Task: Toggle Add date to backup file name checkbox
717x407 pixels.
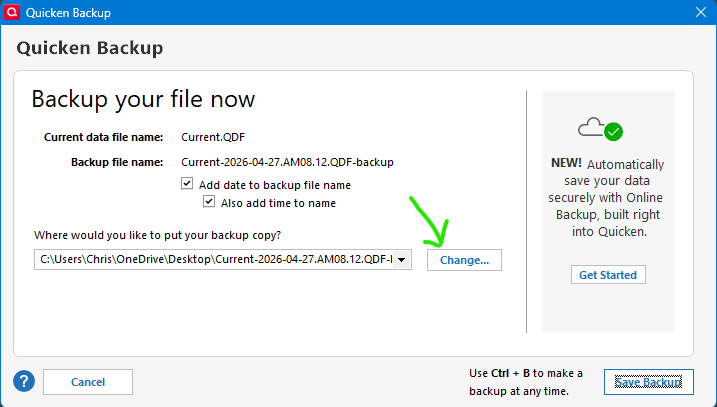Action: (x=187, y=184)
